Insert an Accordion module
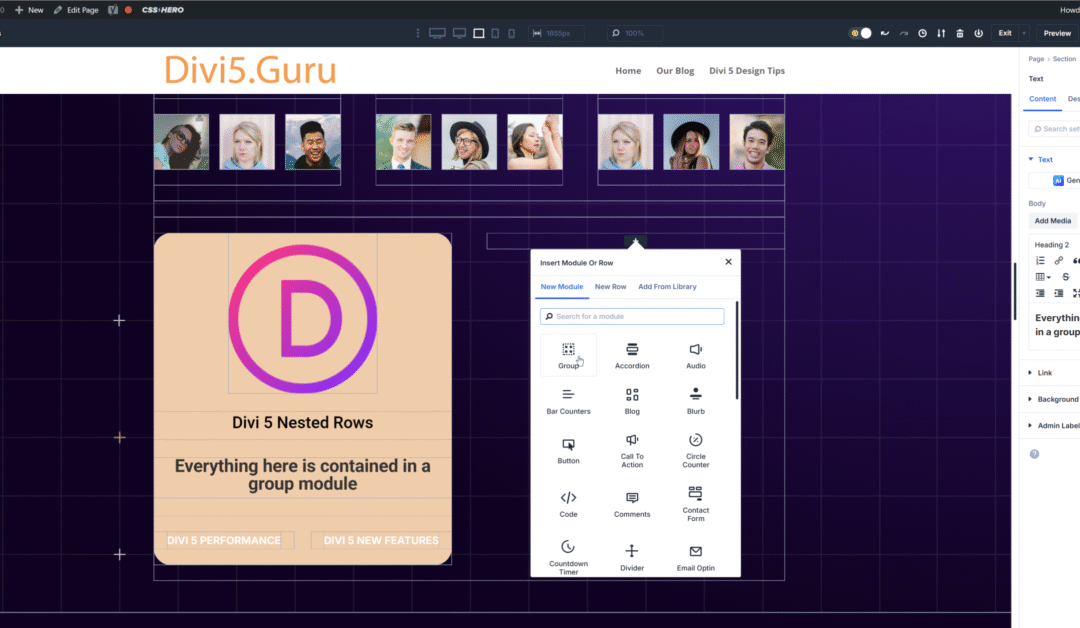 632,355
